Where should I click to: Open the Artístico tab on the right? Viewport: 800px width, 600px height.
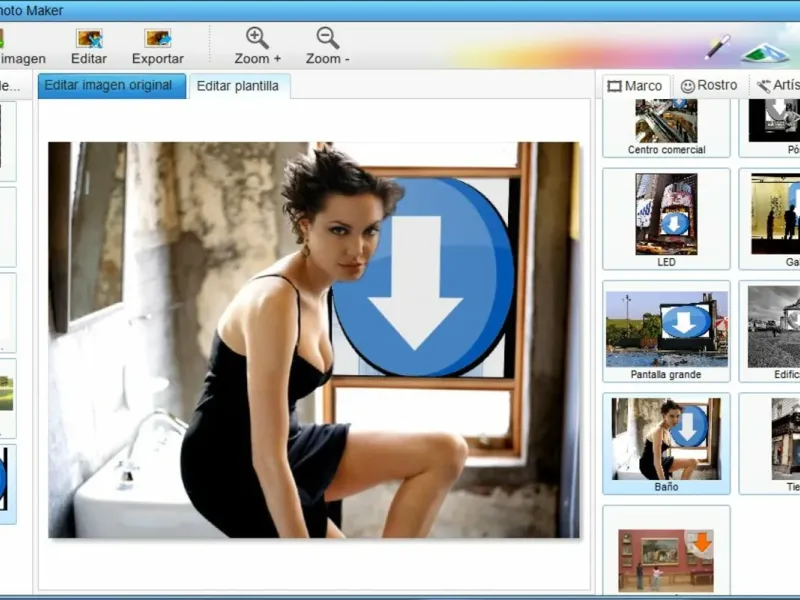777,86
